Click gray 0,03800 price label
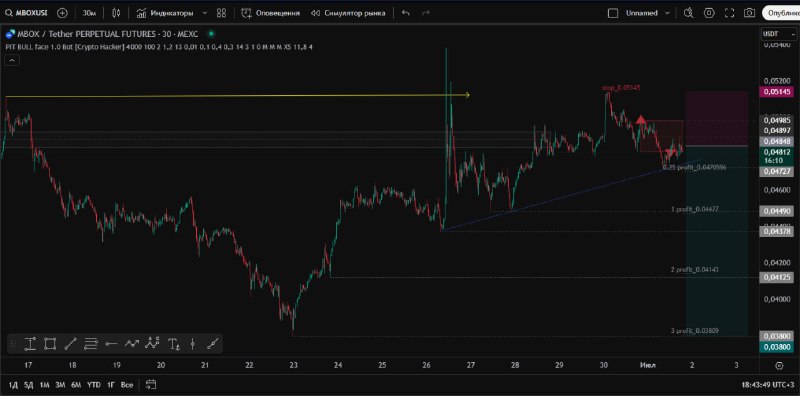Screen dimensions: 800x396 [778, 336]
